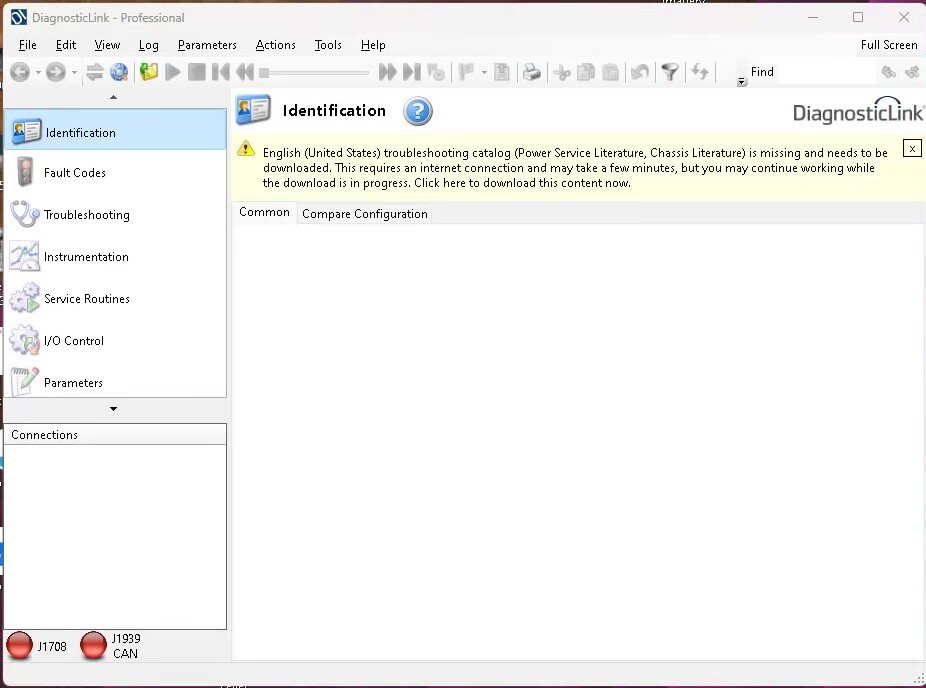This screenshot has width=926, height=688.
Task: Open Service Routines from sidebar
Action: tap(86, 299)
